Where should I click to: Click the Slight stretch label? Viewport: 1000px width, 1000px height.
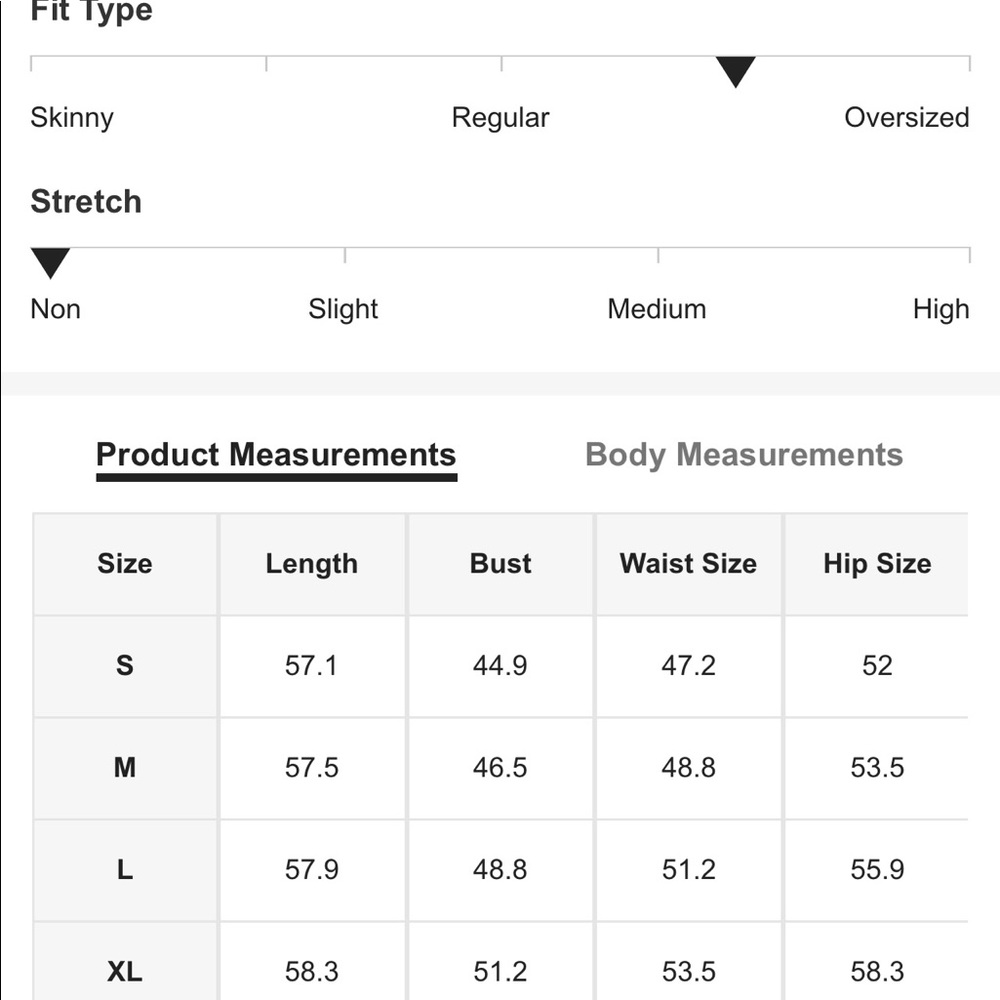click(343, 309)
